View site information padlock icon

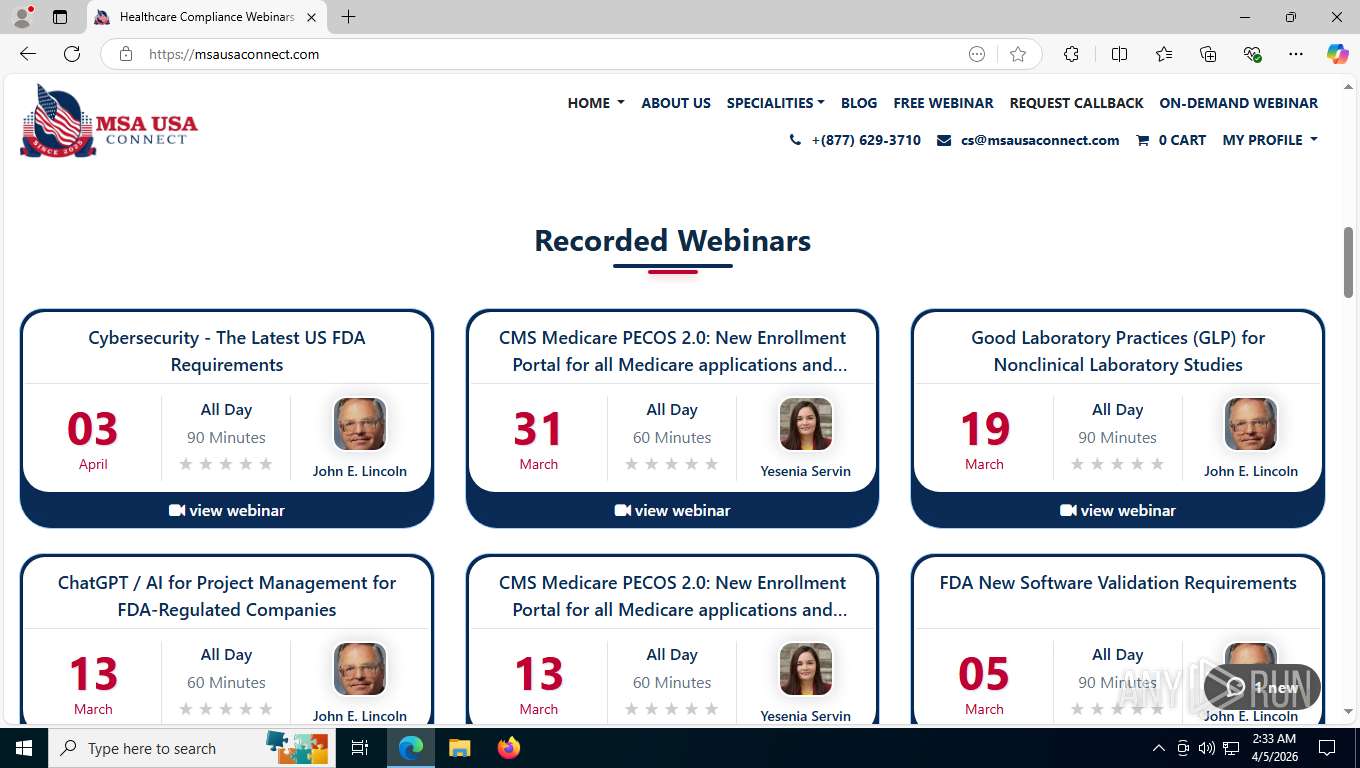tap(126, 54)
